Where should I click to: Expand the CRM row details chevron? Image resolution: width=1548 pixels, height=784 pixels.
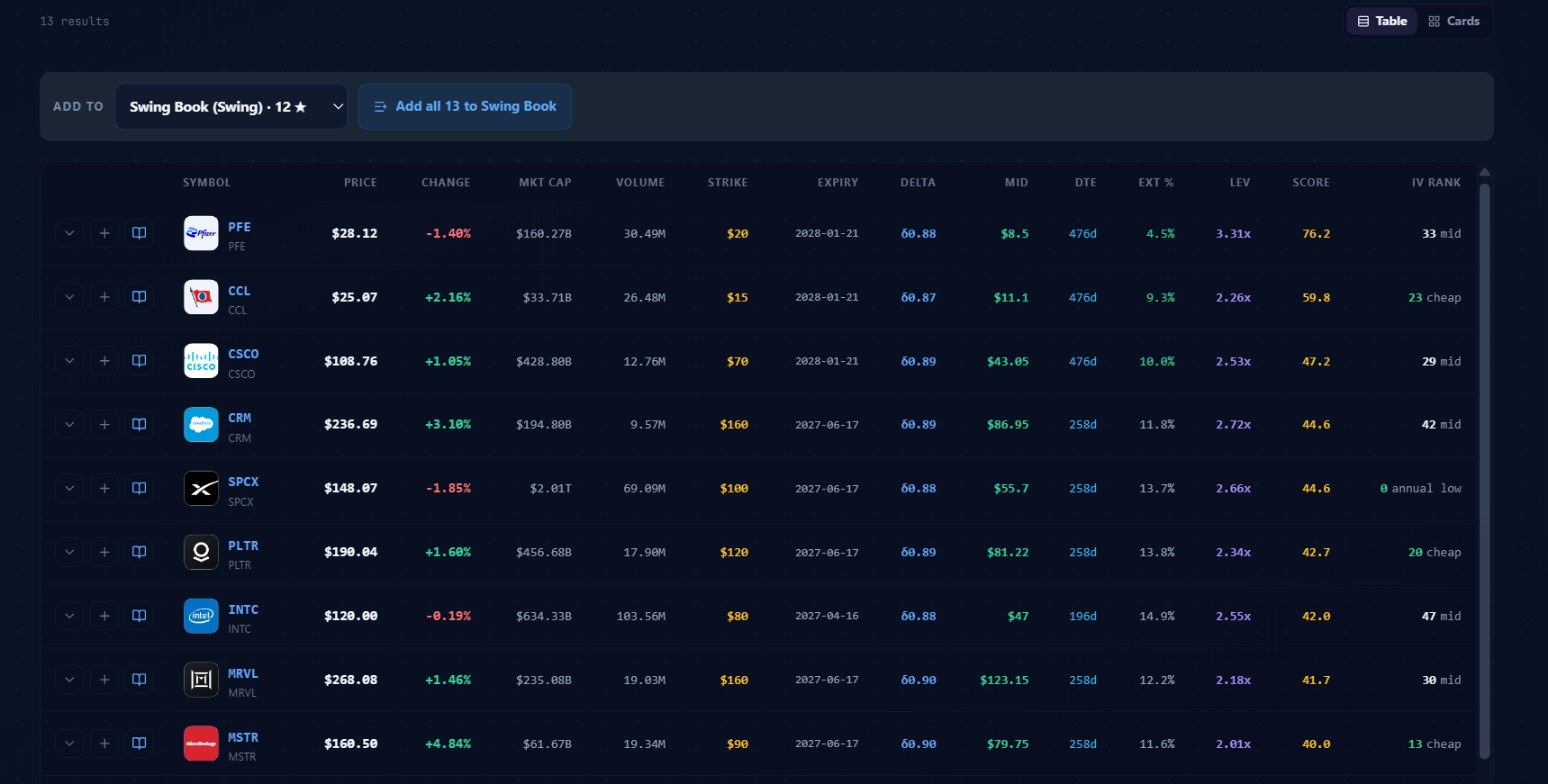point(69,425)
